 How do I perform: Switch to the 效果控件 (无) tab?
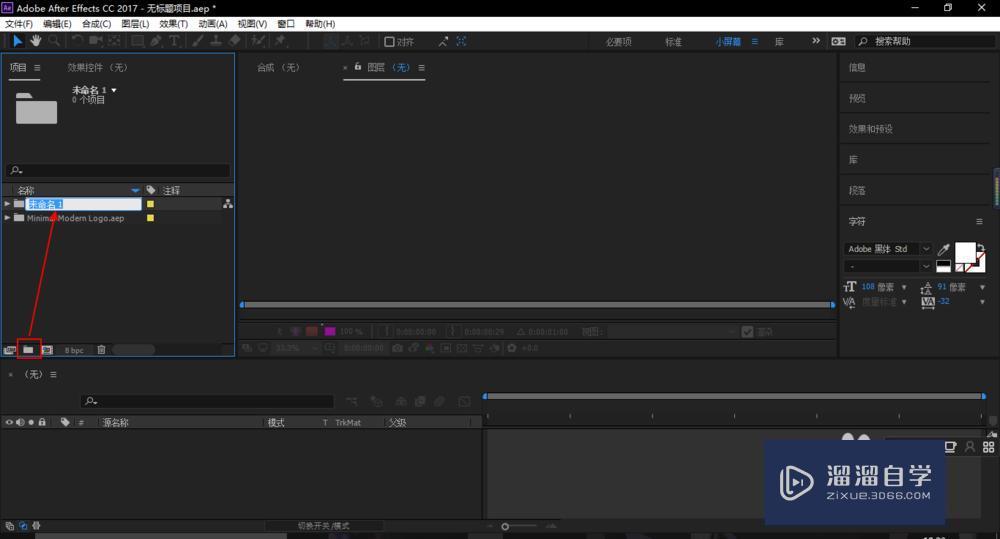(98, 68)
